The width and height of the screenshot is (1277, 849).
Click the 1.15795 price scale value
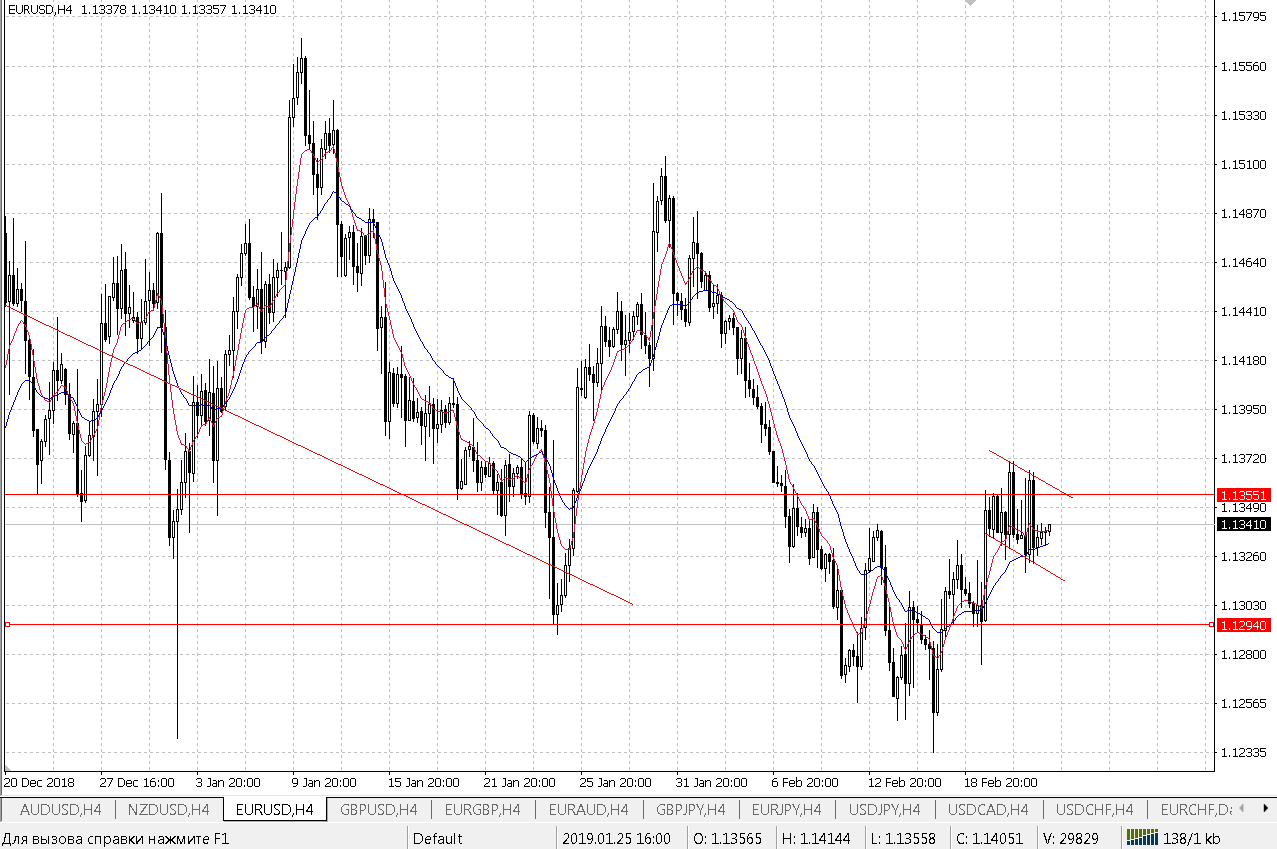click(x=1245, y=17)
